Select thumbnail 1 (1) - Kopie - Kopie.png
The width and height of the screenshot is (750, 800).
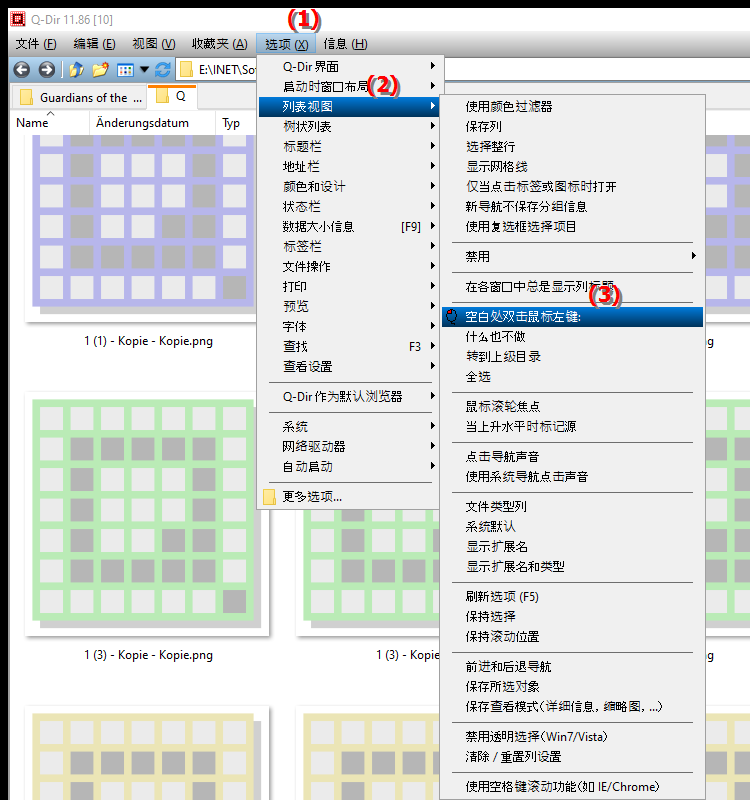pyautogui.click(x=148, y=230)
